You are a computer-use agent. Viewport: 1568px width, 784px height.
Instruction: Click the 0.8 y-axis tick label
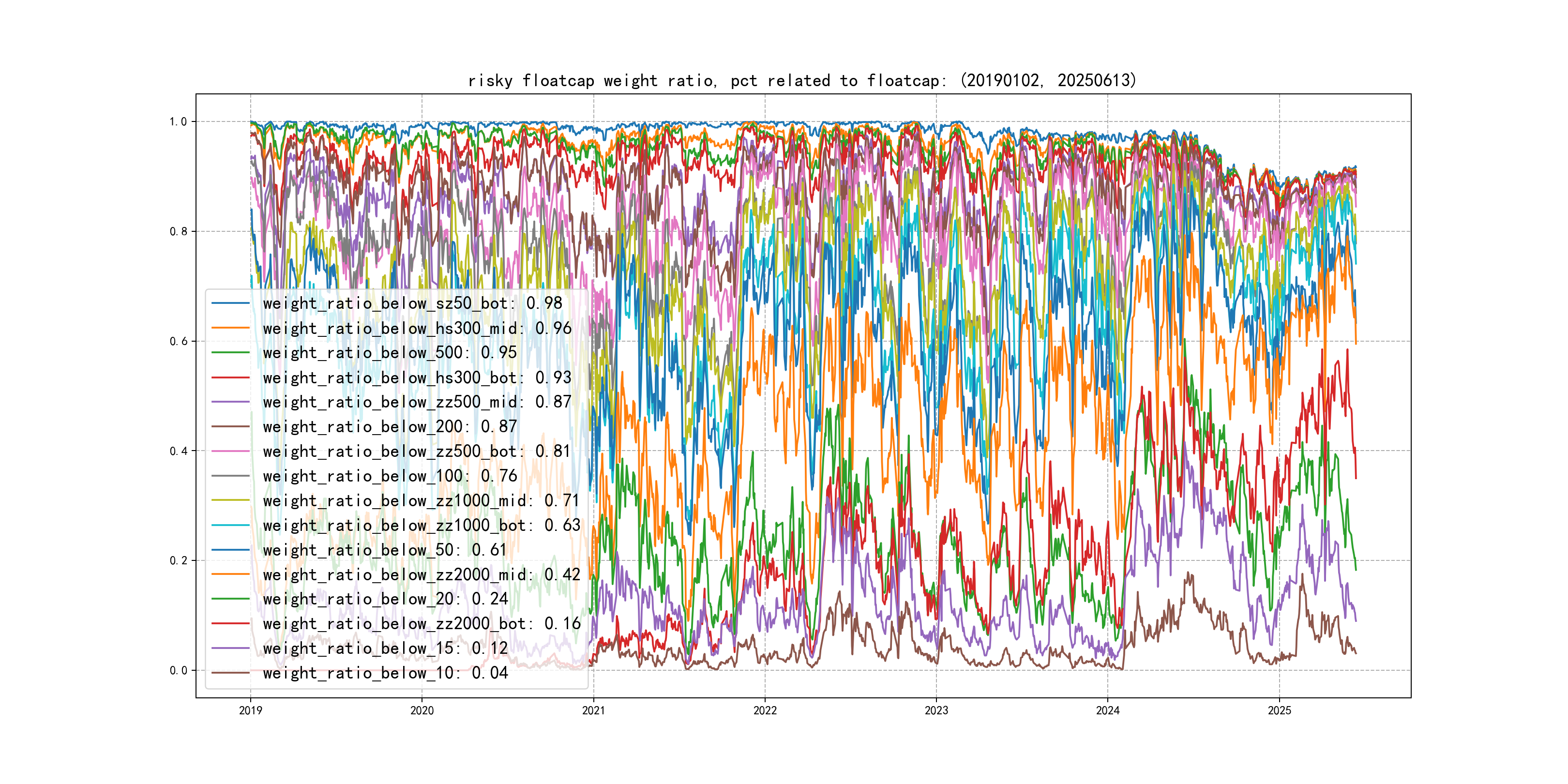point(179,231)
